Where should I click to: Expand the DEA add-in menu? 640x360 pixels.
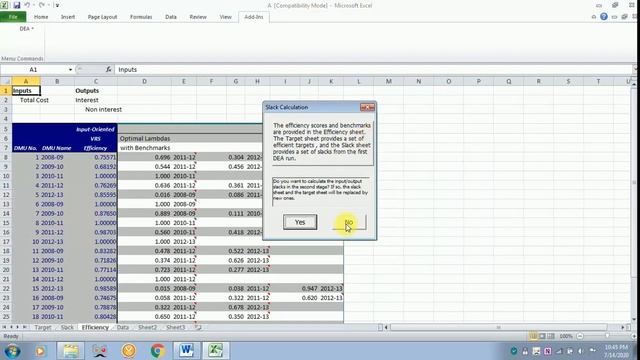(x=27, y=29)
